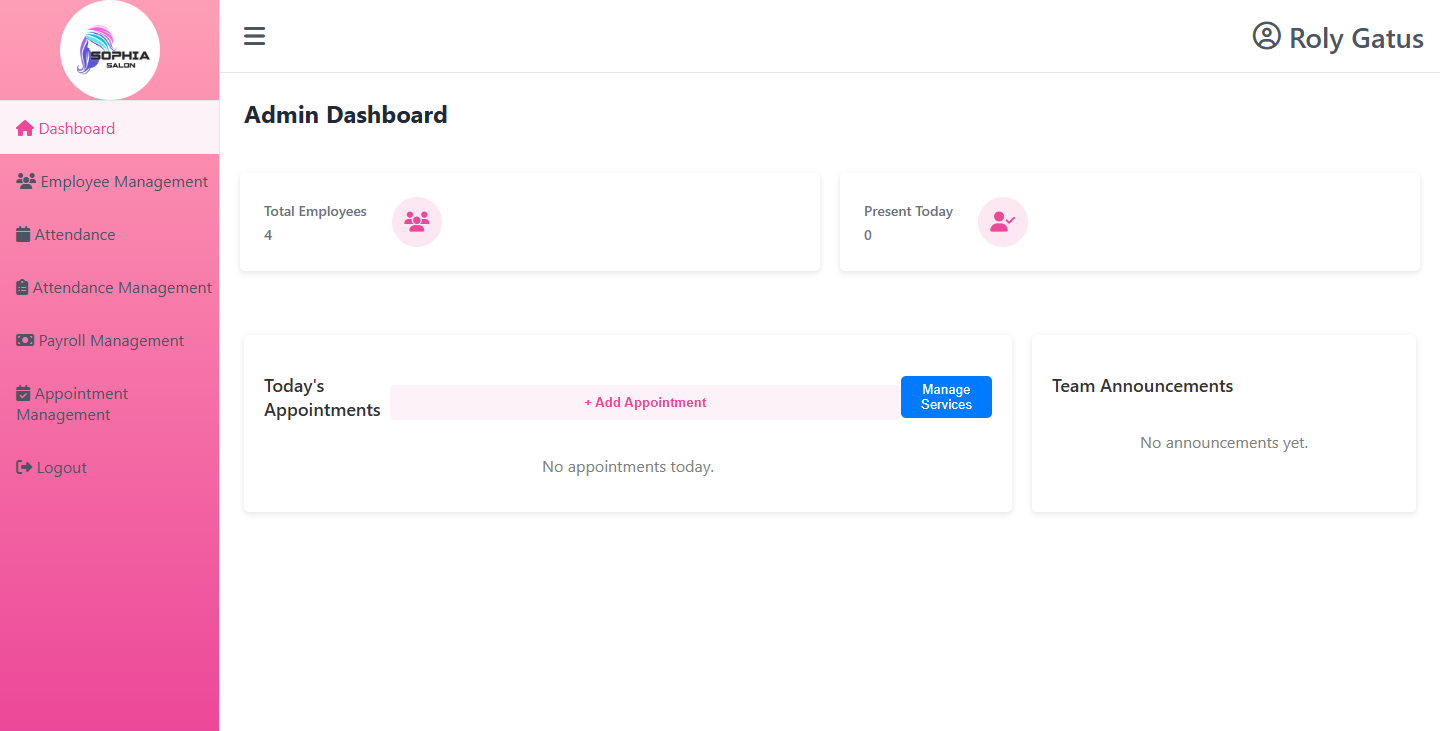The width and height of the screenshot is (1440, 731).
Task: Click the Dashboard home icon
Action: coord(25,128)
